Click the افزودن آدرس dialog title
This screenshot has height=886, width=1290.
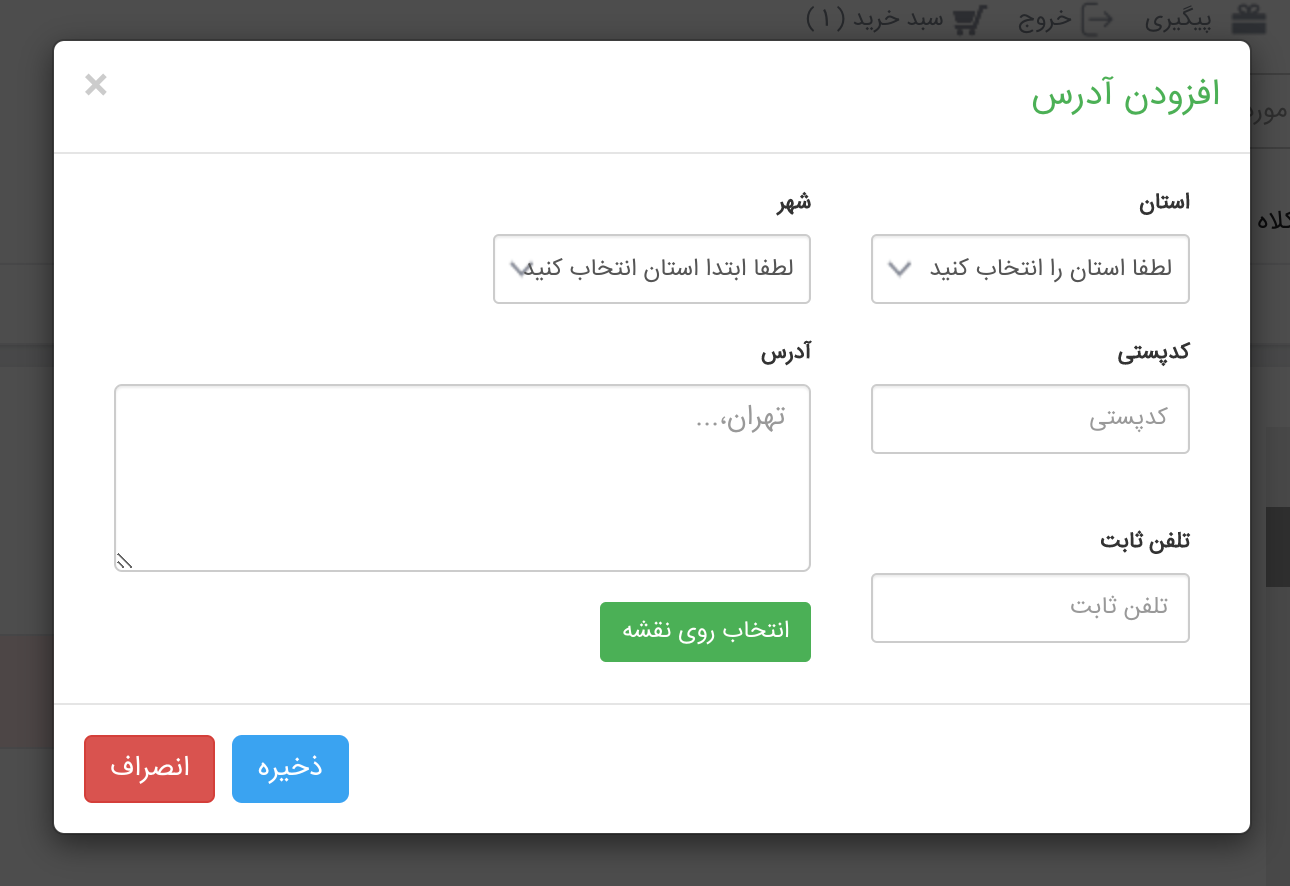click(x=1126, y=96)
